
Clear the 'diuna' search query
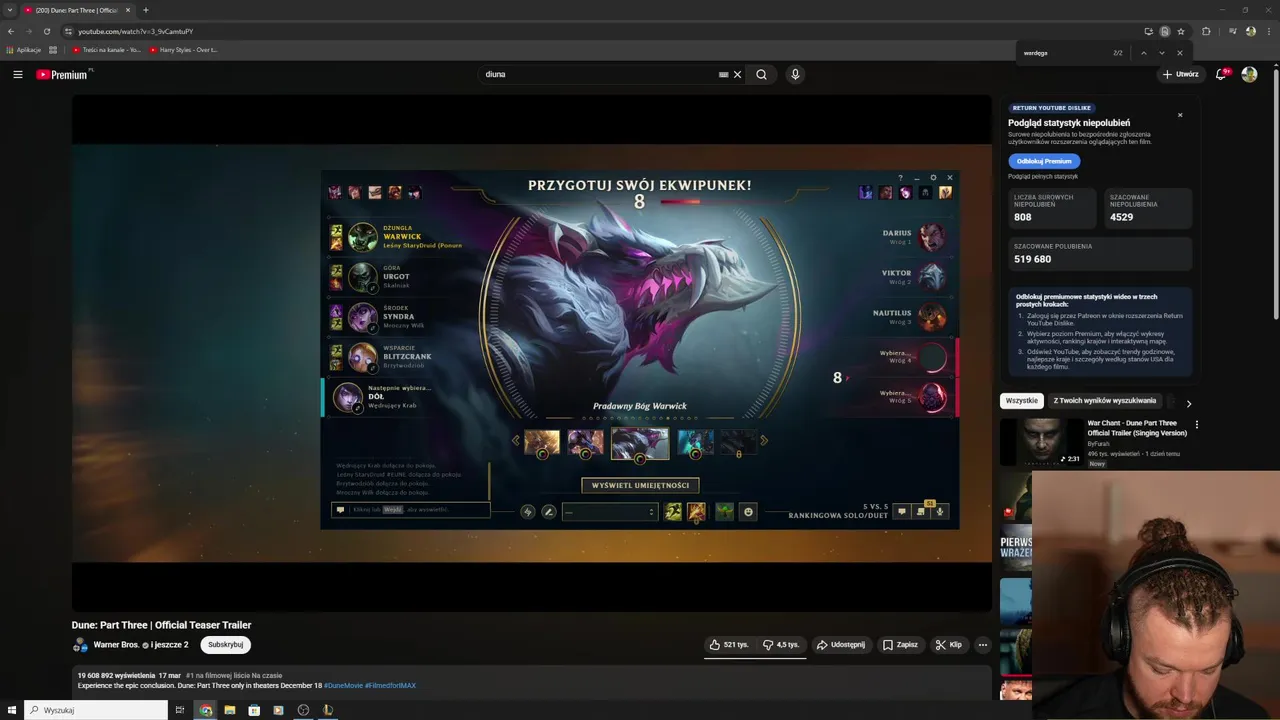pos(738,74)
